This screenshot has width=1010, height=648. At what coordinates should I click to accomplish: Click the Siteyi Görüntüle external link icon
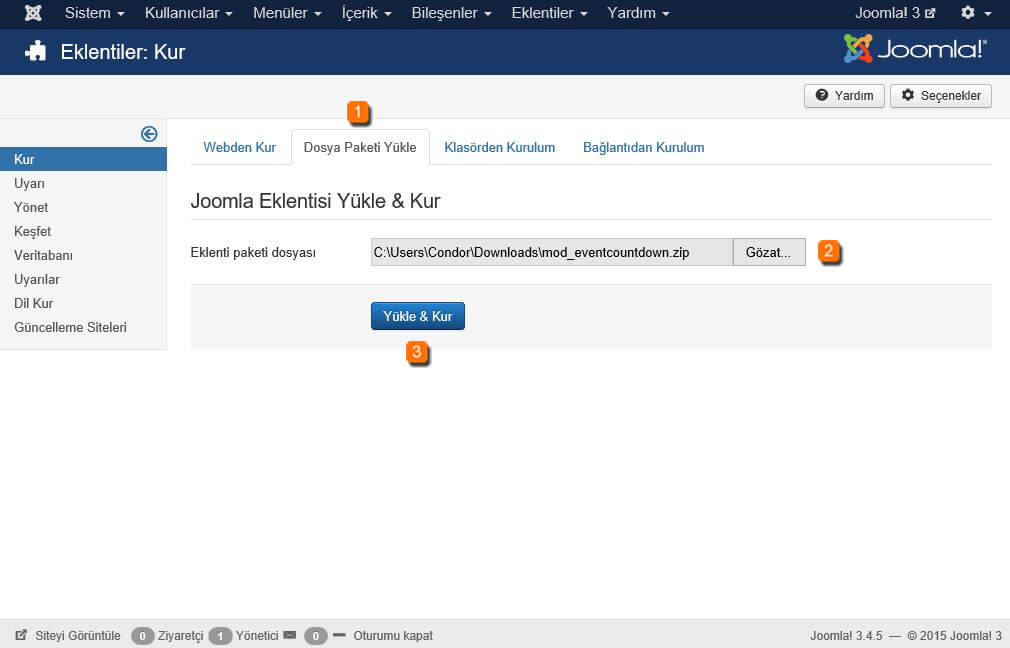(x=21, y=635)
